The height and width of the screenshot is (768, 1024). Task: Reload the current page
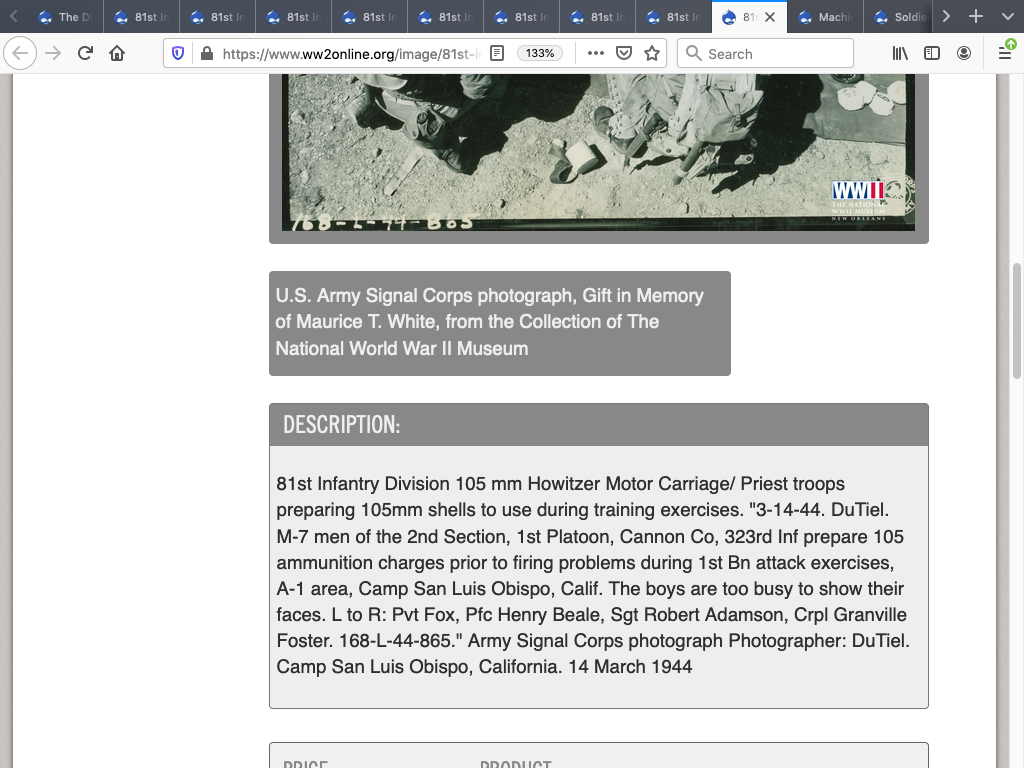click(x=85, y=53)
